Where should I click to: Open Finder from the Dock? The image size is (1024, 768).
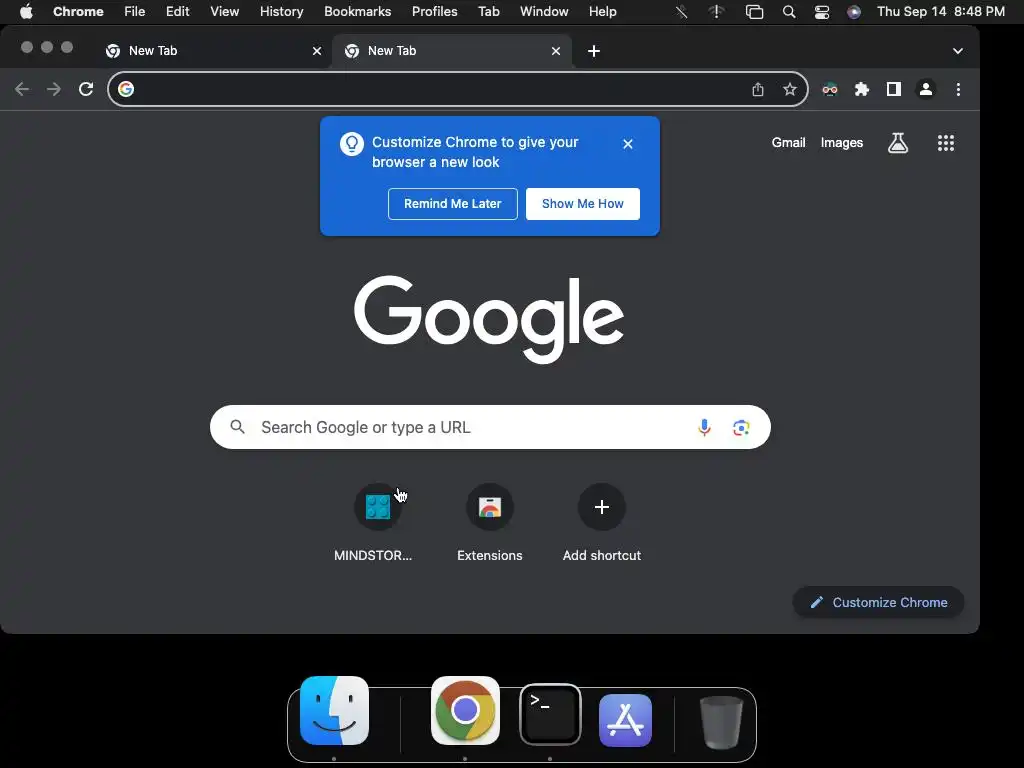coord(334,711)
